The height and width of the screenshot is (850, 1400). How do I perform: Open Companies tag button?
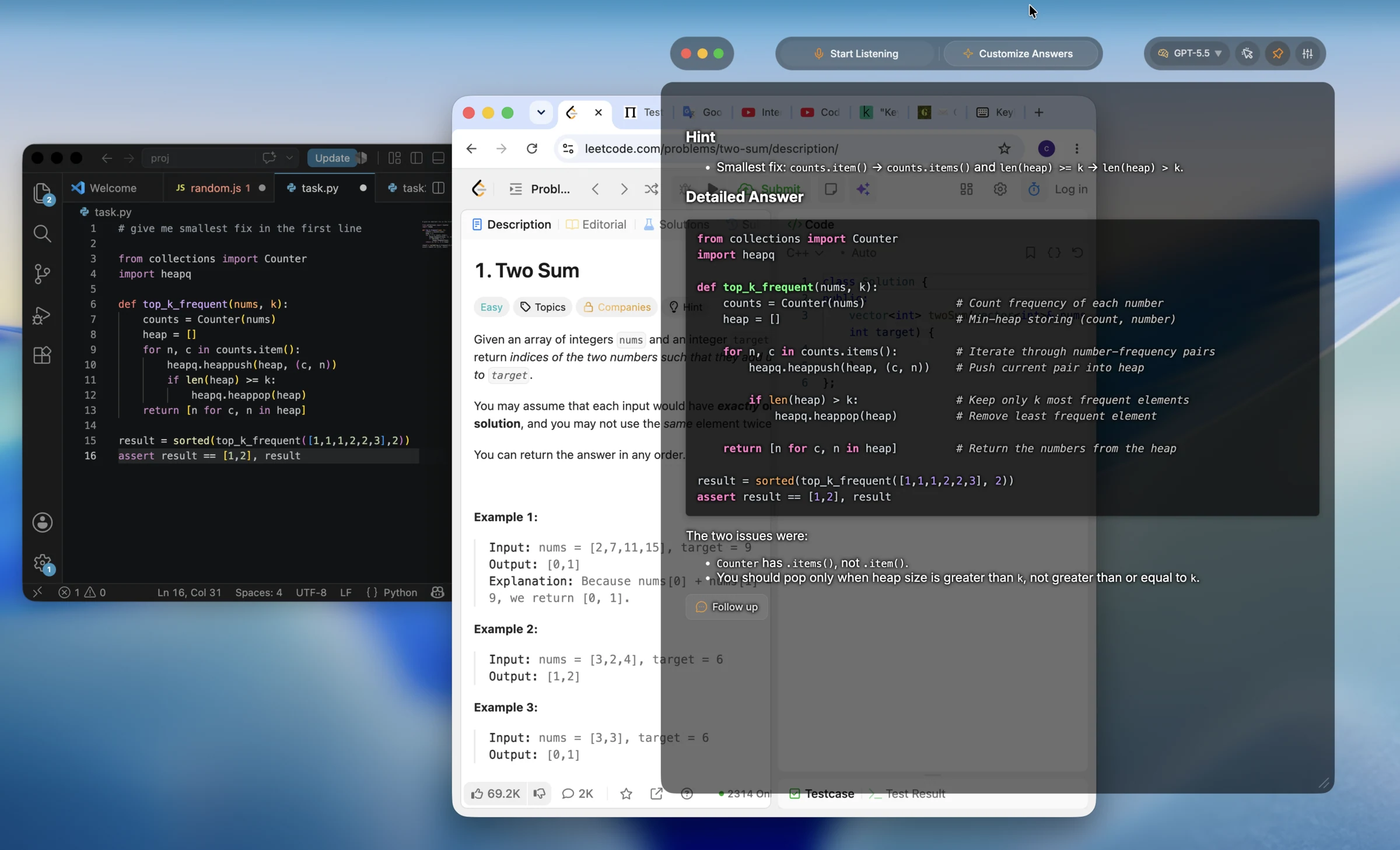617,307
